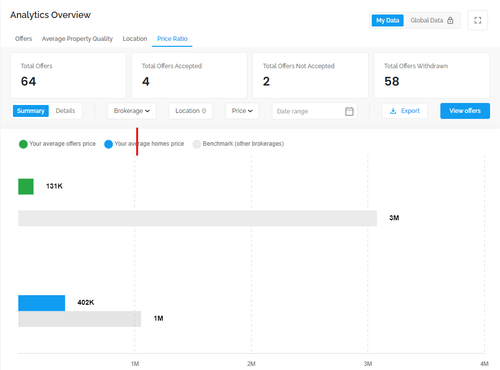The width and height of the screenshot is (500, 370).
Task: Expand the Brokerage dropdown
Action: coord(132,111)
